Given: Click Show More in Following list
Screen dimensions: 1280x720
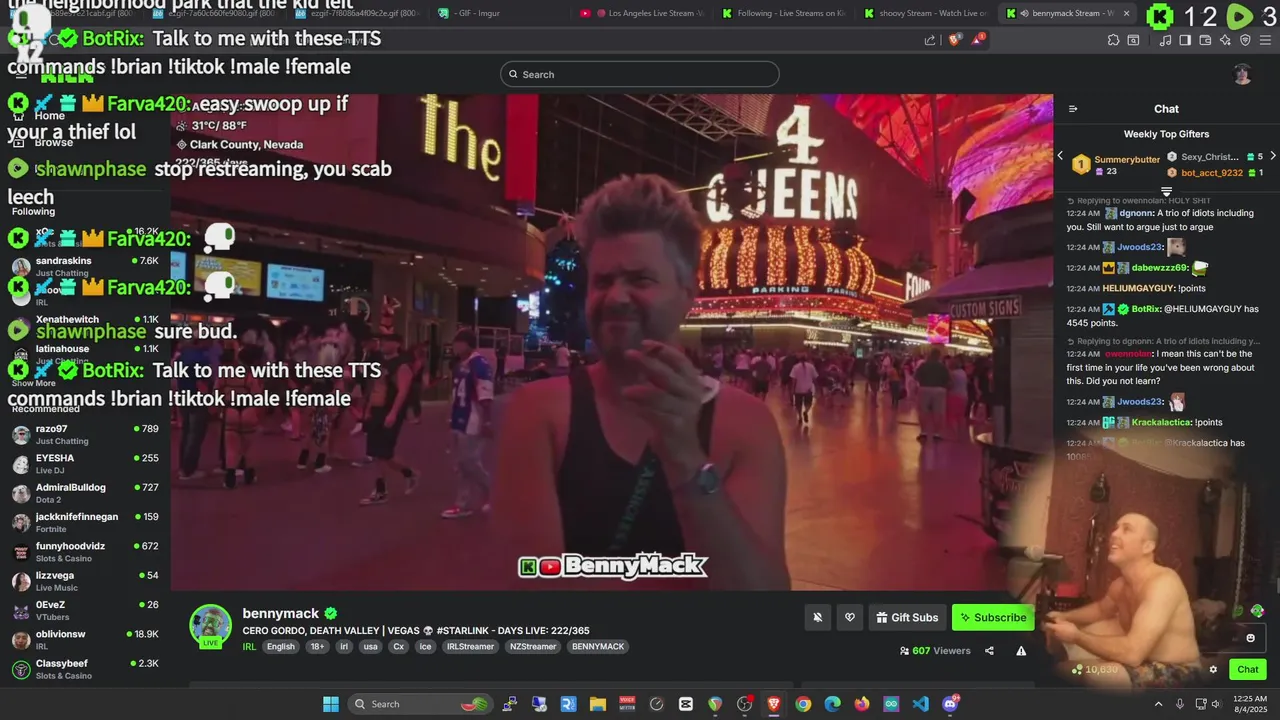Looking at the screenshot, I should click(34, 383).
